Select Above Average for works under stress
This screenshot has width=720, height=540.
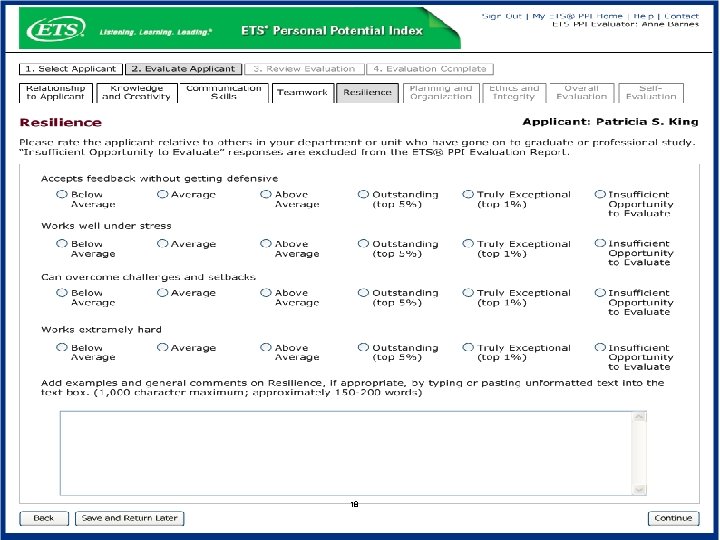(266, 243)
